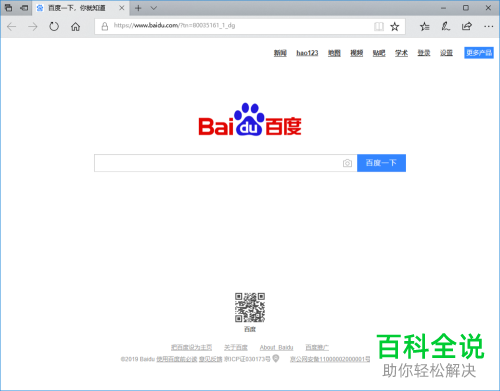Click the Baidu QR code
The width and height of the screenshot is (500, 391).
pyautogui.click(x=250, y=307)
